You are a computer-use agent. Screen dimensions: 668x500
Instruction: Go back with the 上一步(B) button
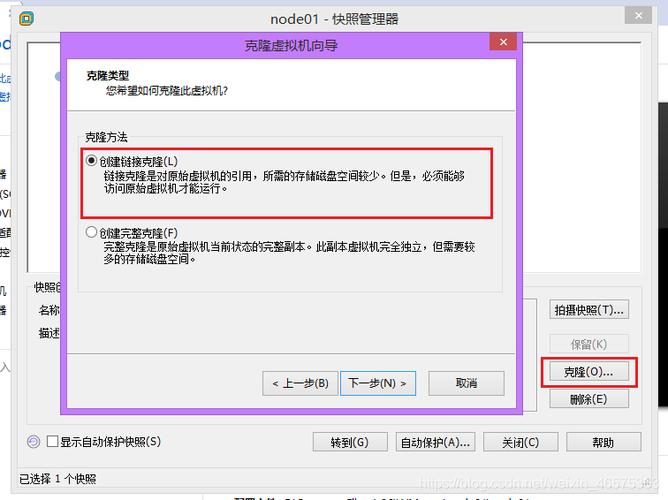point(300,383)
